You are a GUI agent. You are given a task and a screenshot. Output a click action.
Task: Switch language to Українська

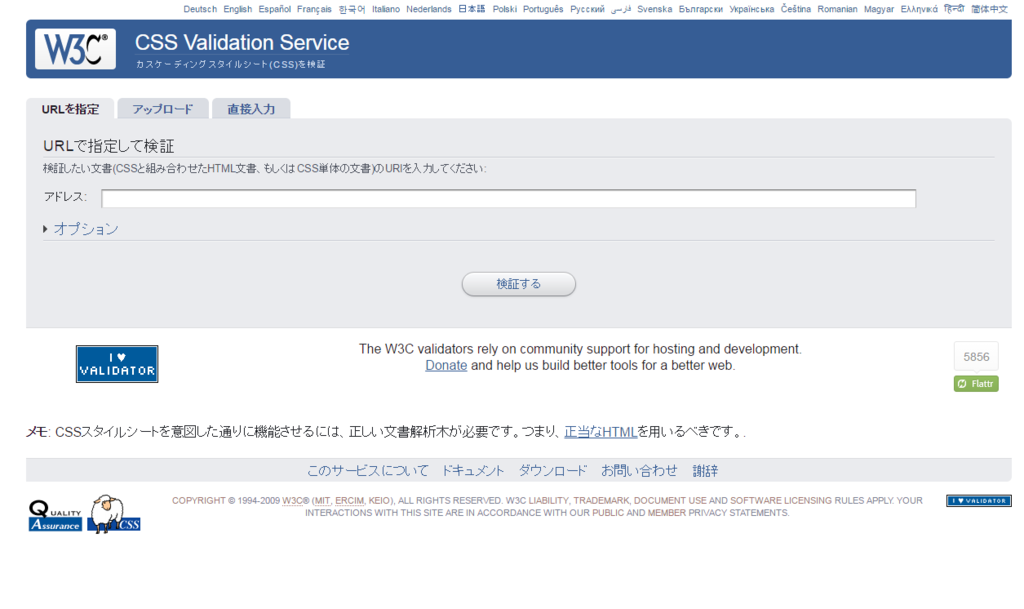point(752,9)
